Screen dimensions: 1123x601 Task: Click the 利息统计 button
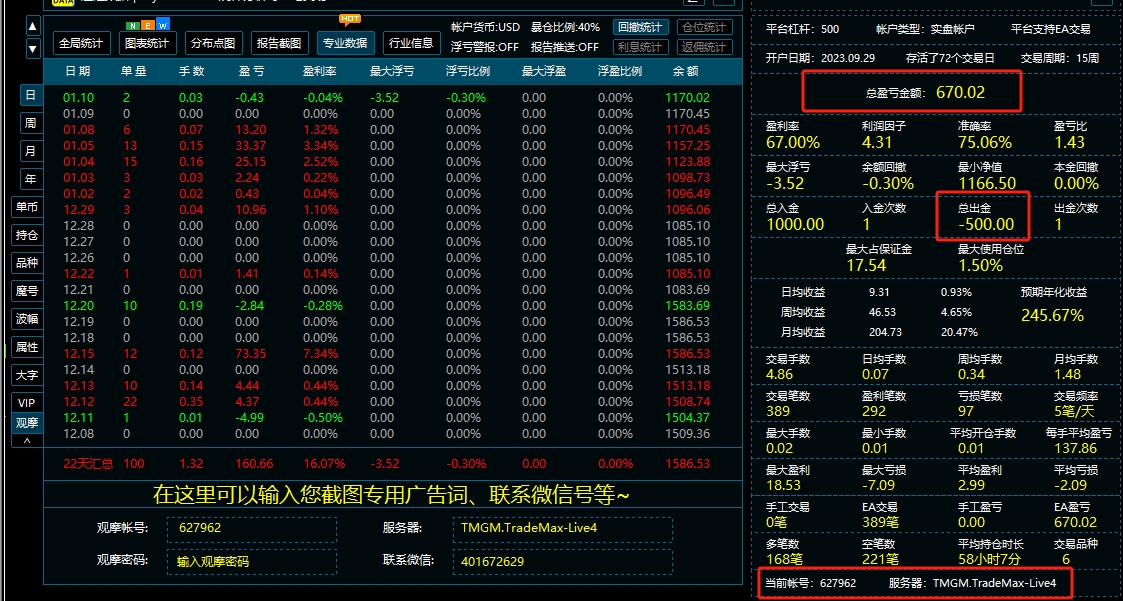641,47
